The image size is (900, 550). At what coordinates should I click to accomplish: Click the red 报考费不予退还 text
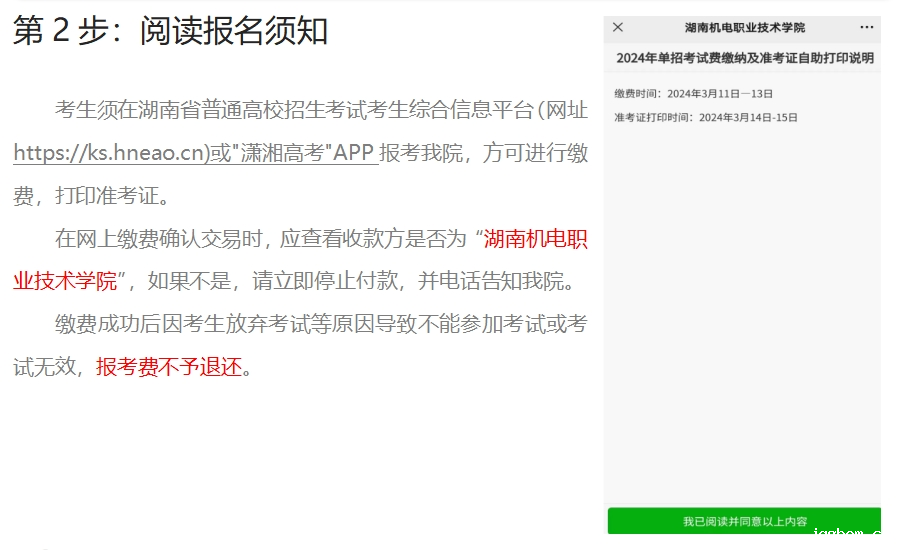[x=169, y=367]
